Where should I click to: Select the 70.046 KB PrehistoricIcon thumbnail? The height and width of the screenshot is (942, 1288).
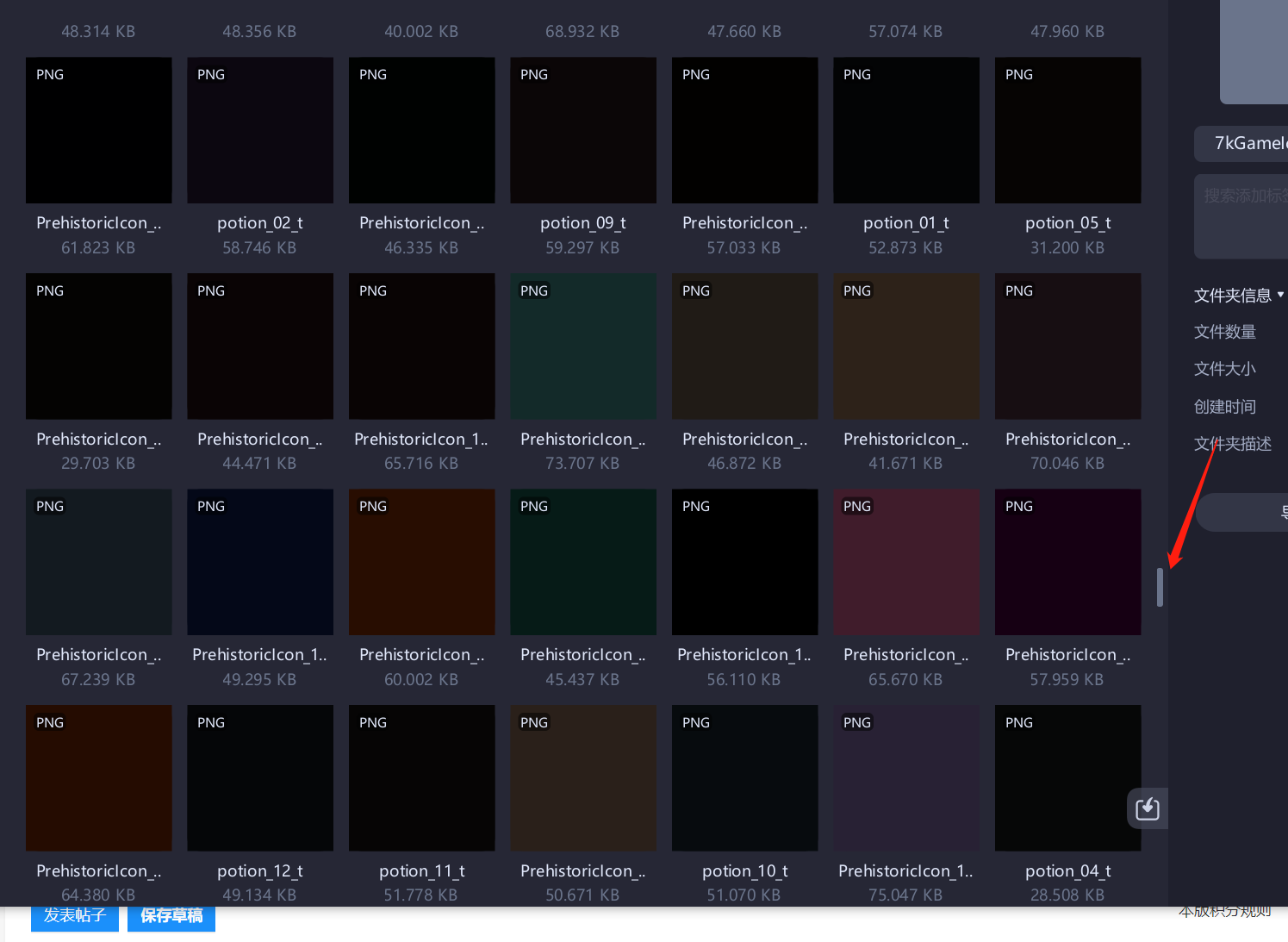point(1068,346)
